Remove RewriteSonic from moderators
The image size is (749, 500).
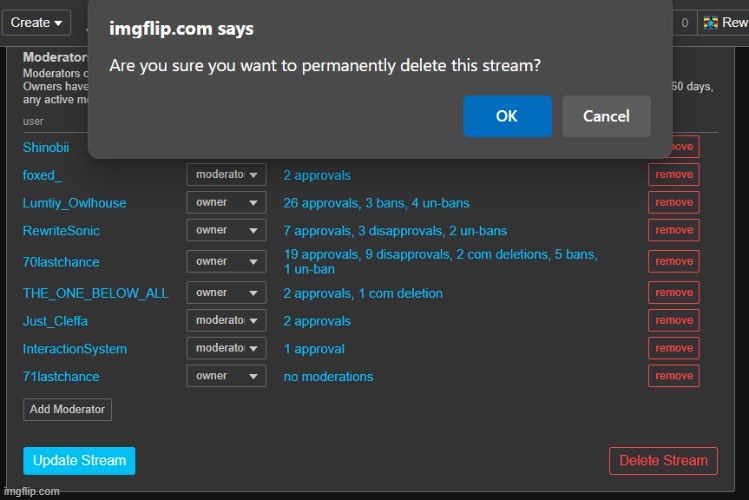tap(674, 230)
